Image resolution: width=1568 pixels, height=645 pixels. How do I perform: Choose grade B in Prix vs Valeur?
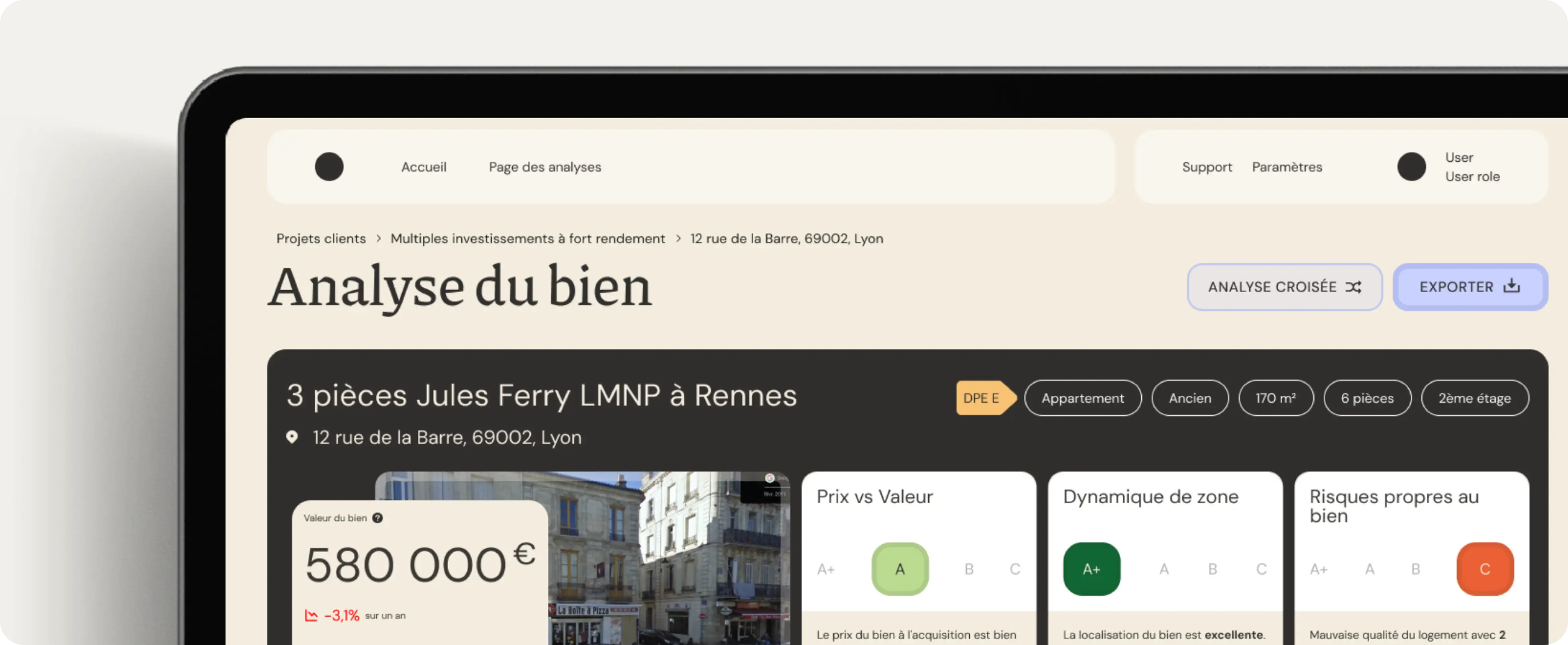[x=968, y=569]
